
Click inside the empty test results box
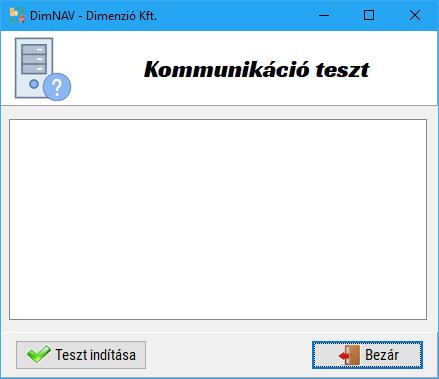point(218,219)
